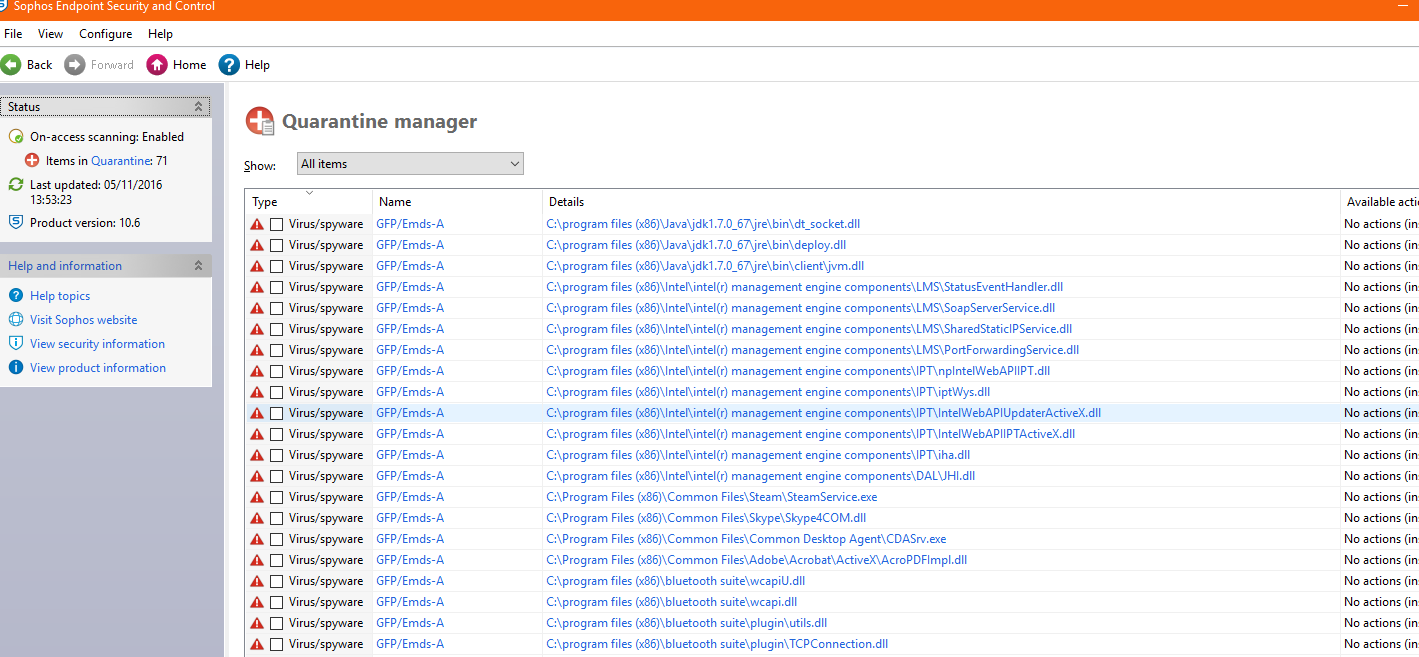Click the grey Forward arrow icon
The width and height of the screenshot is (1419, 657).
(75, 65)
